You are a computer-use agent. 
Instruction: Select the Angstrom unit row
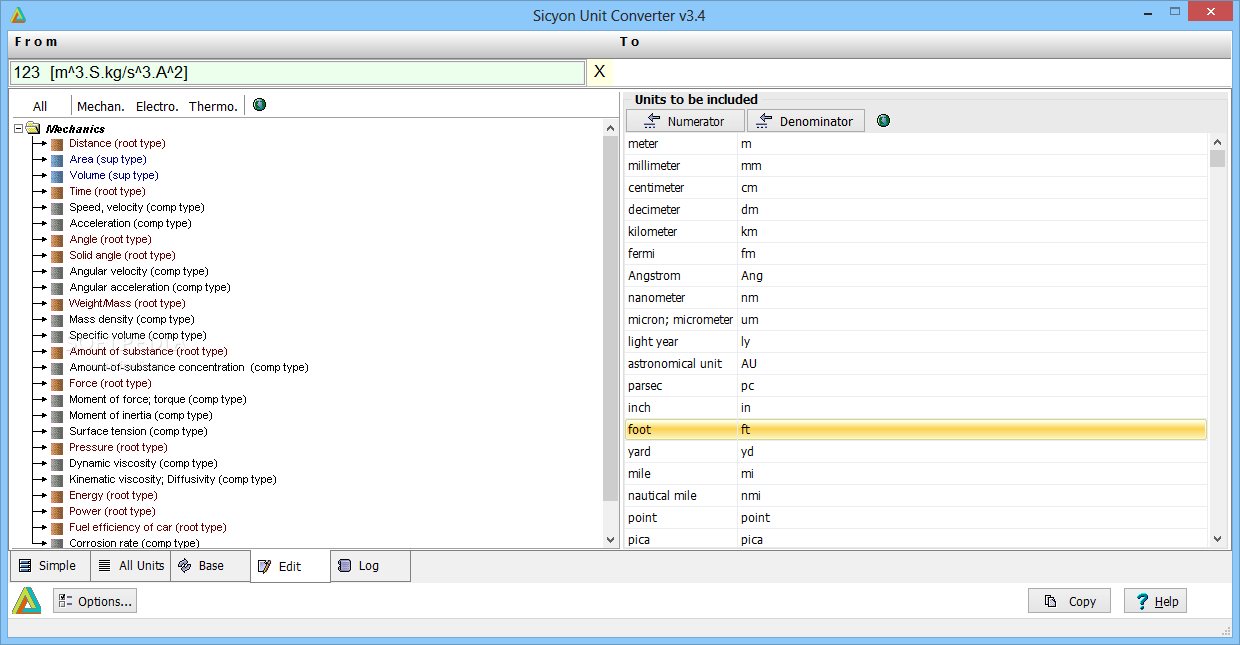[916, 276]
